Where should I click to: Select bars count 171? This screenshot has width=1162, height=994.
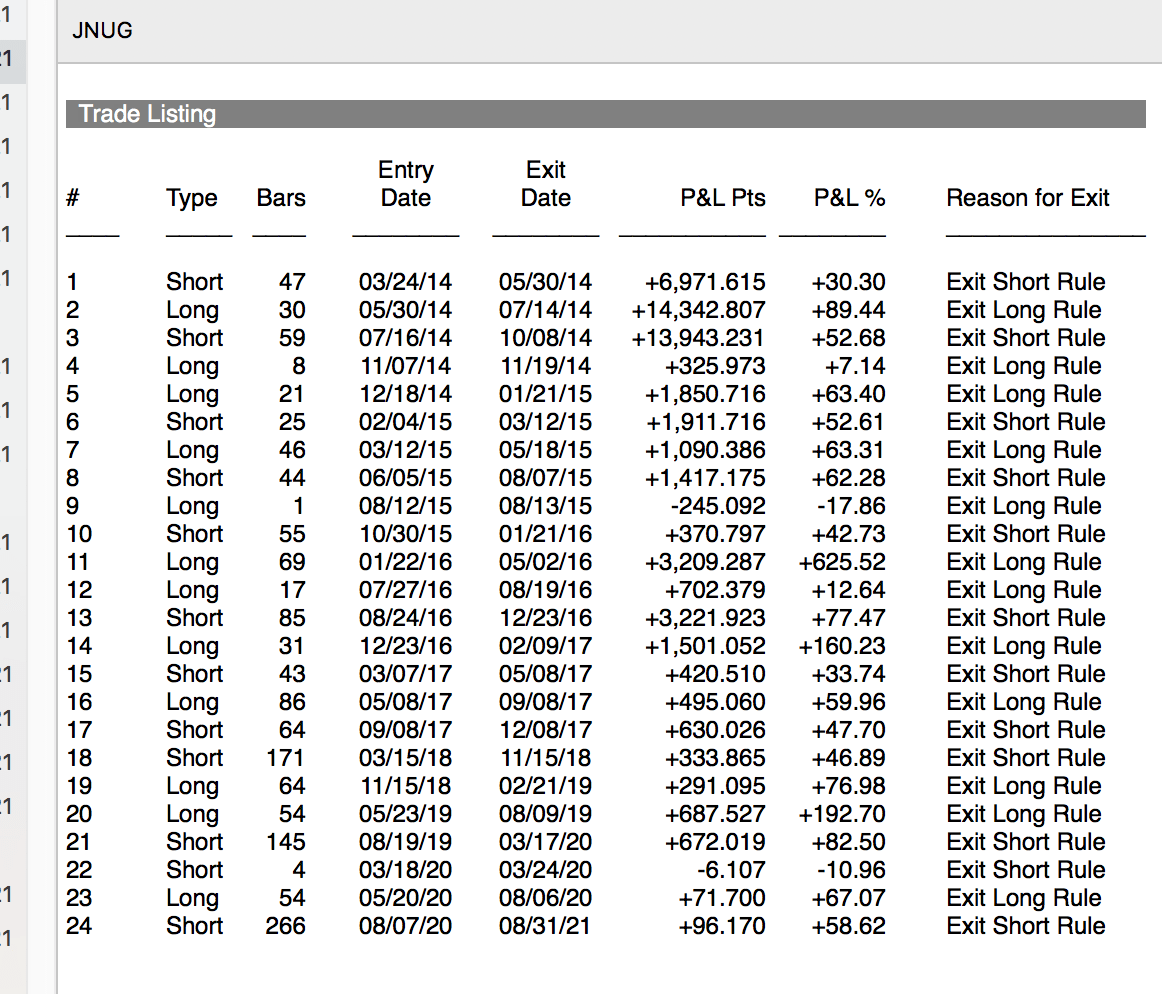click(x=285, y=758)
